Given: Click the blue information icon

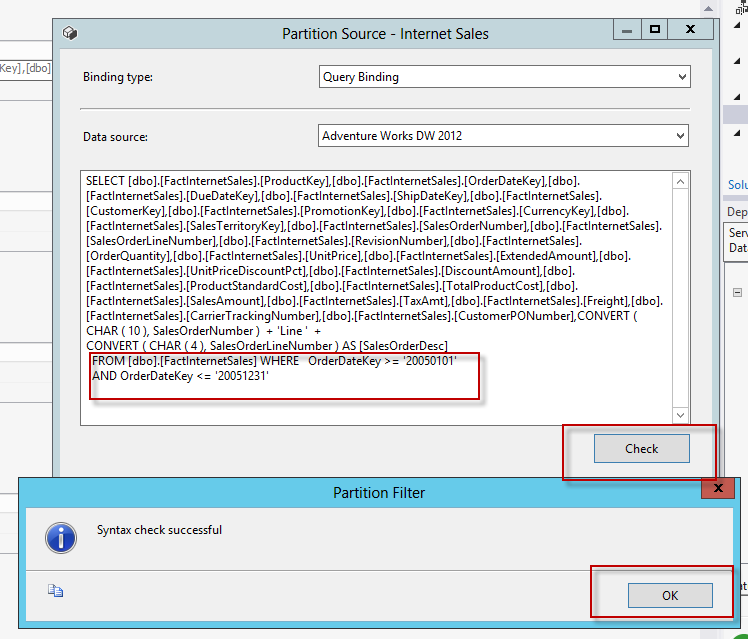Looking at the screenshot, I should (x=61, y=538).
